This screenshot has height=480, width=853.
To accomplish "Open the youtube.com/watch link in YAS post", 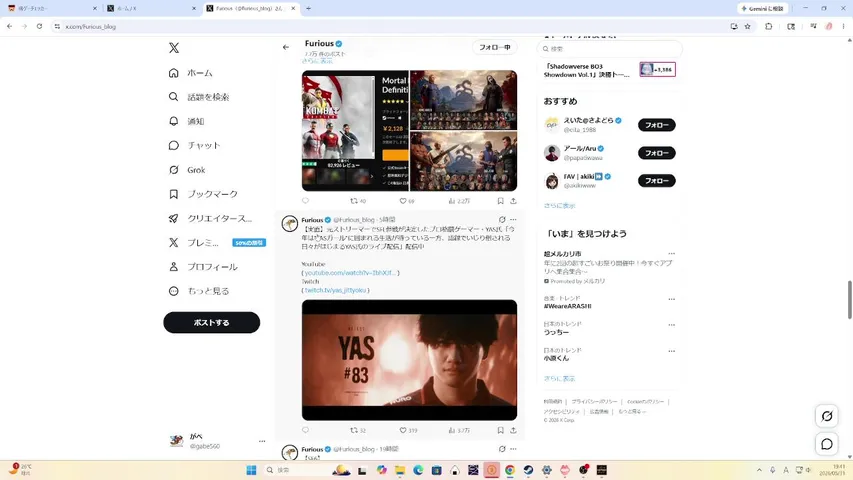I will click(x=350, y=273).
